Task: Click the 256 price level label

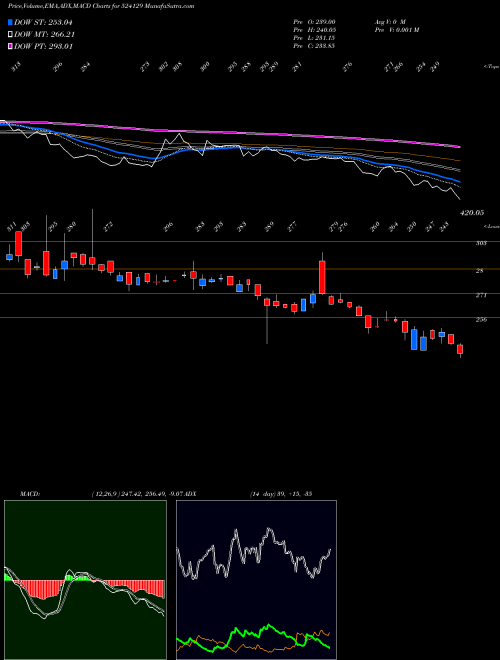Action: [481, 320]
